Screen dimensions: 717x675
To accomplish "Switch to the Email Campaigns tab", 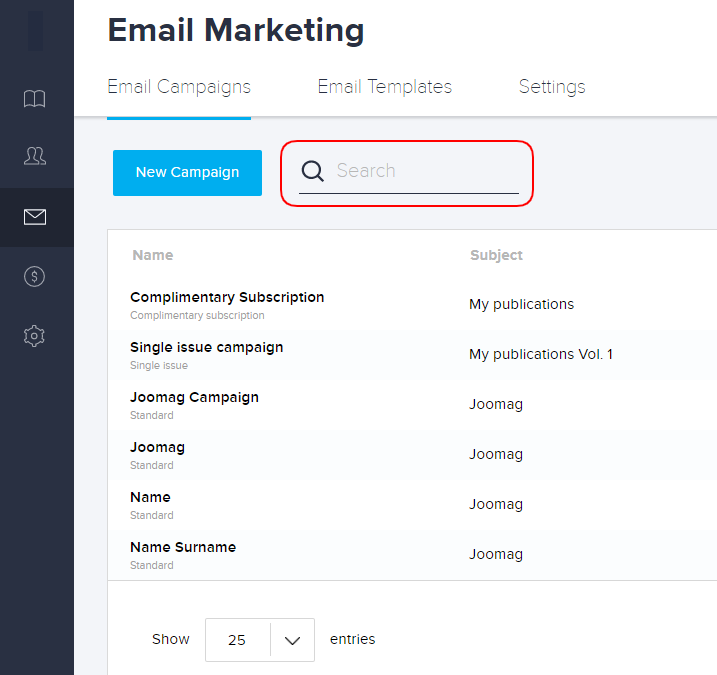I will click(x=179, y=87).
